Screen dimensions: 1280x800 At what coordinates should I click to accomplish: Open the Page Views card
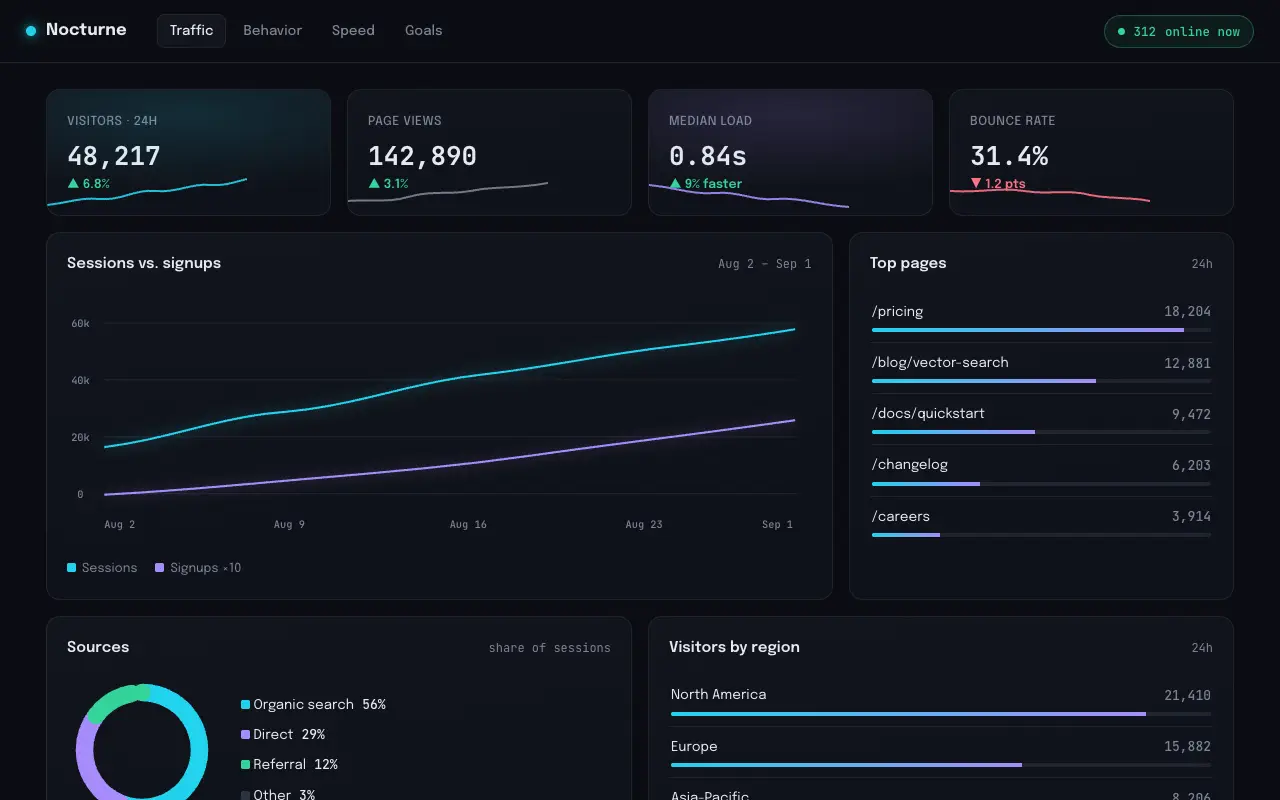click(x=489, y=152)
